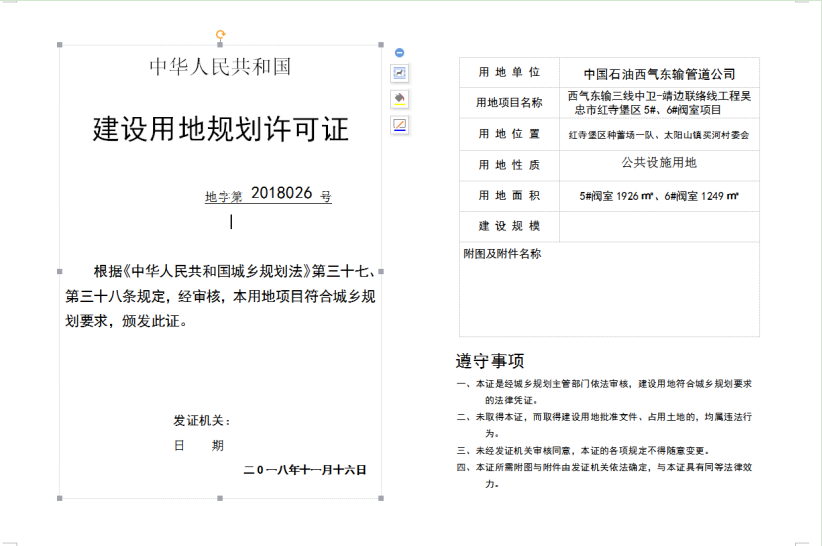Click the empty 建设规模 value cell
Screen dimensions: 822x546
coord(659,226)
